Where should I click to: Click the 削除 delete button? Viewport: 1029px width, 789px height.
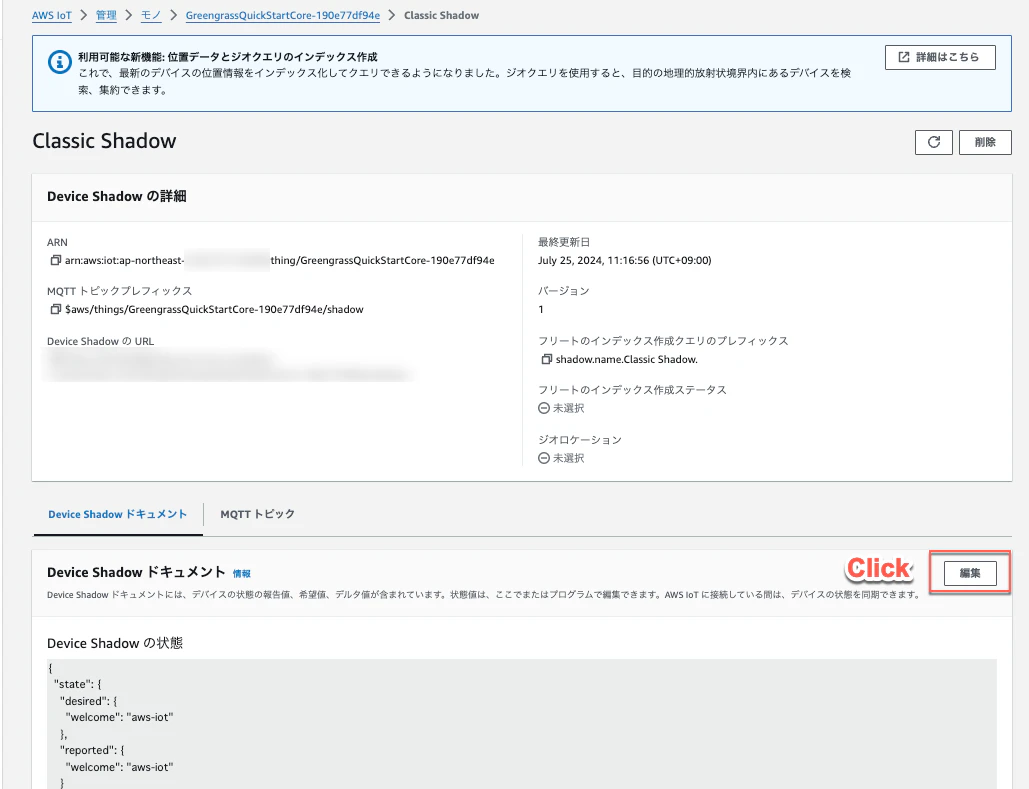(985, 142)
